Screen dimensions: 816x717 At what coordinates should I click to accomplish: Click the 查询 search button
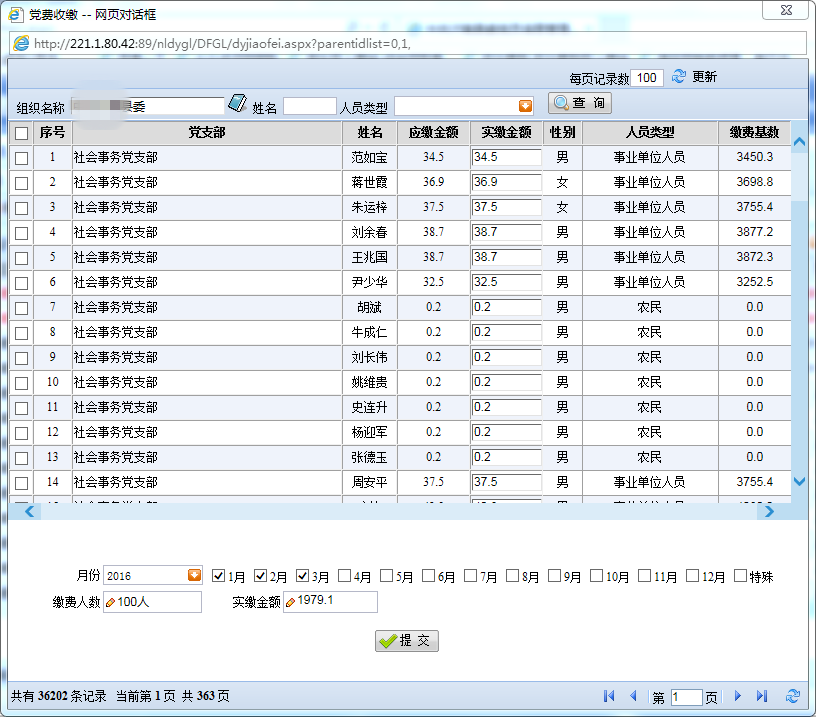(x=580, y=102)
